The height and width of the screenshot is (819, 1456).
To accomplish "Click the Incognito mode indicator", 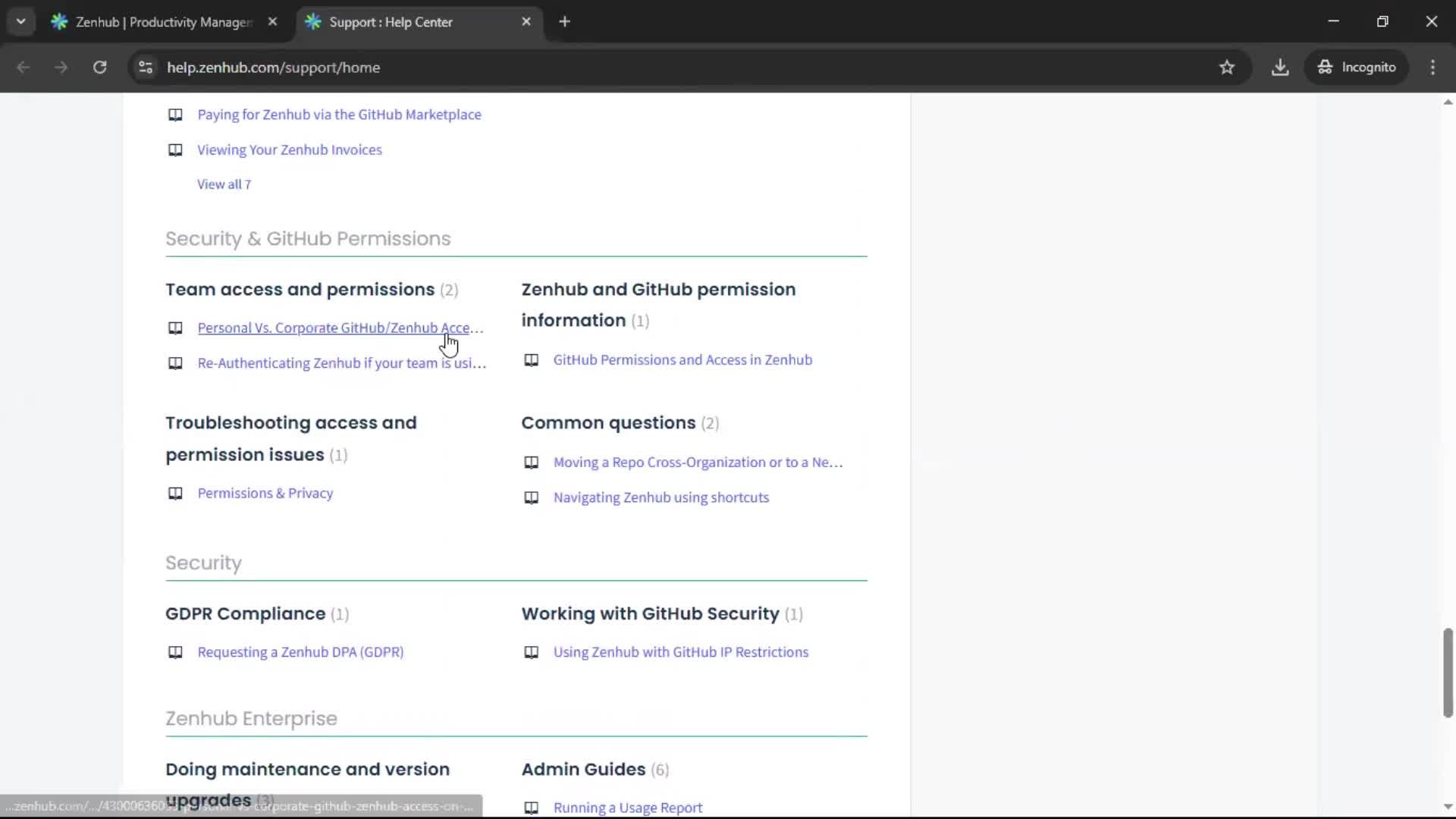I will tap(1357, 67).
